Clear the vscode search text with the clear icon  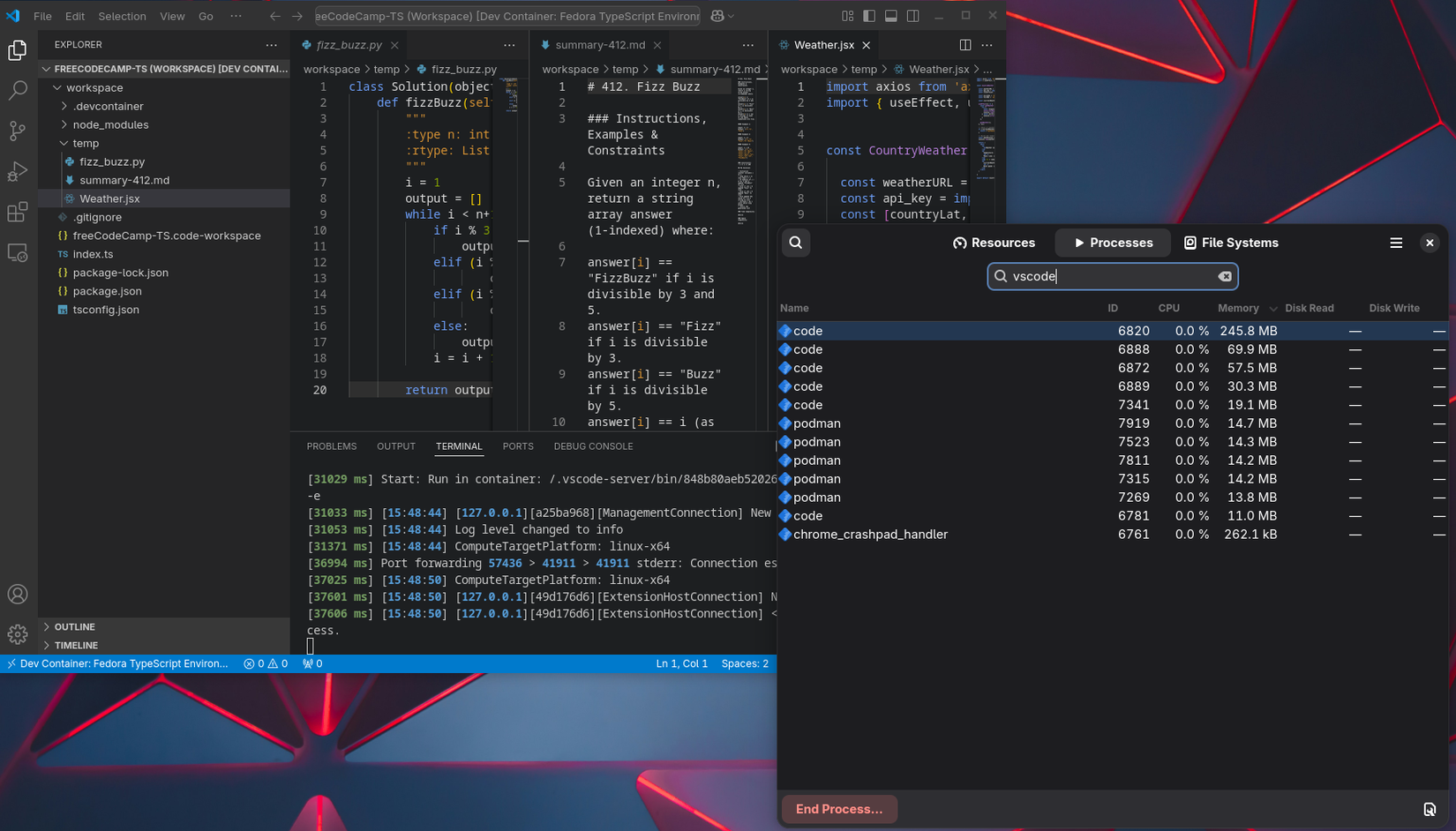point(1225,276)
